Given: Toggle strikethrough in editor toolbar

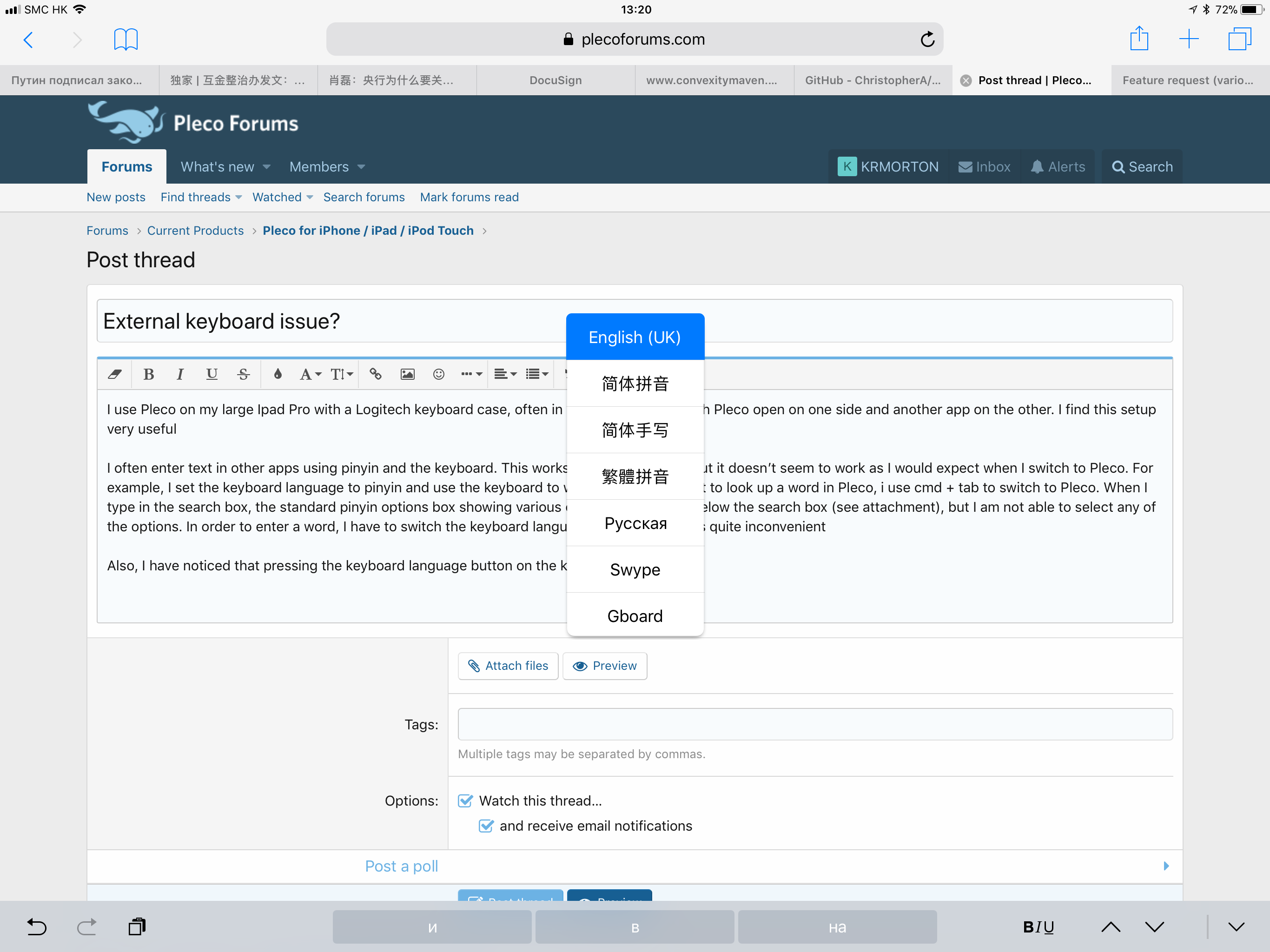Looking at the screenshot, I should [244, 374].
